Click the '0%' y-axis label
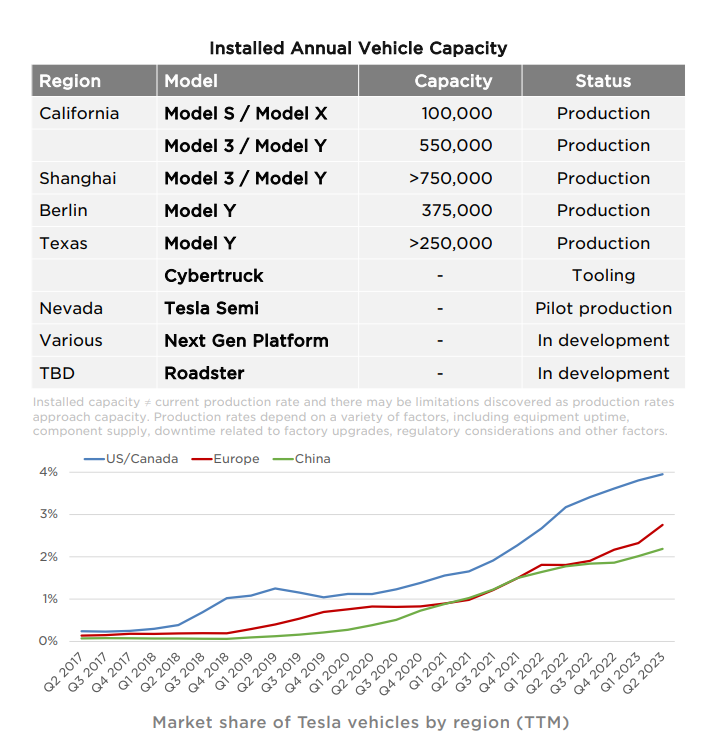Image resolution: width=715 pixels, height=750 pixels. (48, 641)
